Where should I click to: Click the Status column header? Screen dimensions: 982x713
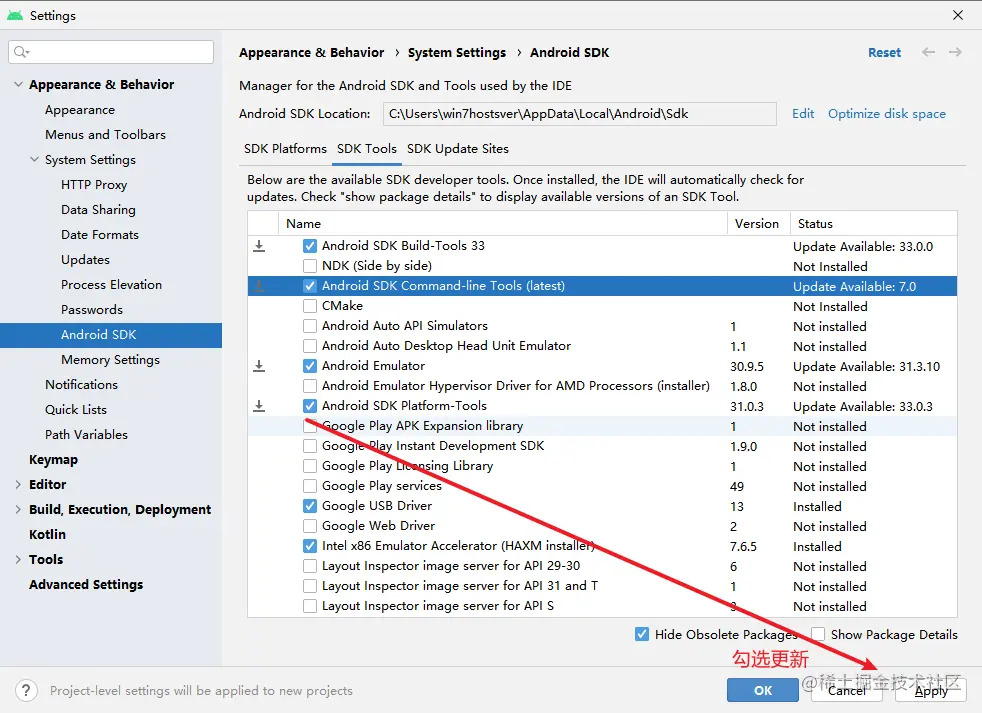pyautogui.click(x=874, y=224)
